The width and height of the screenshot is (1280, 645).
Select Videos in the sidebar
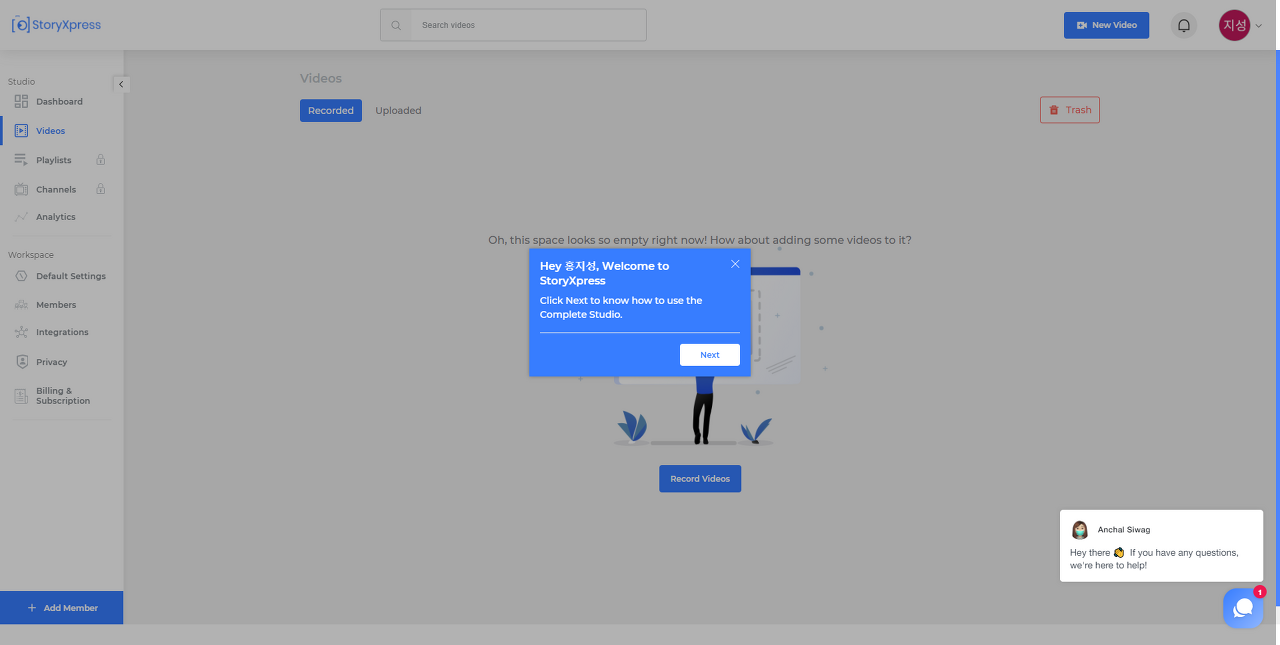[x=50, y=131]
